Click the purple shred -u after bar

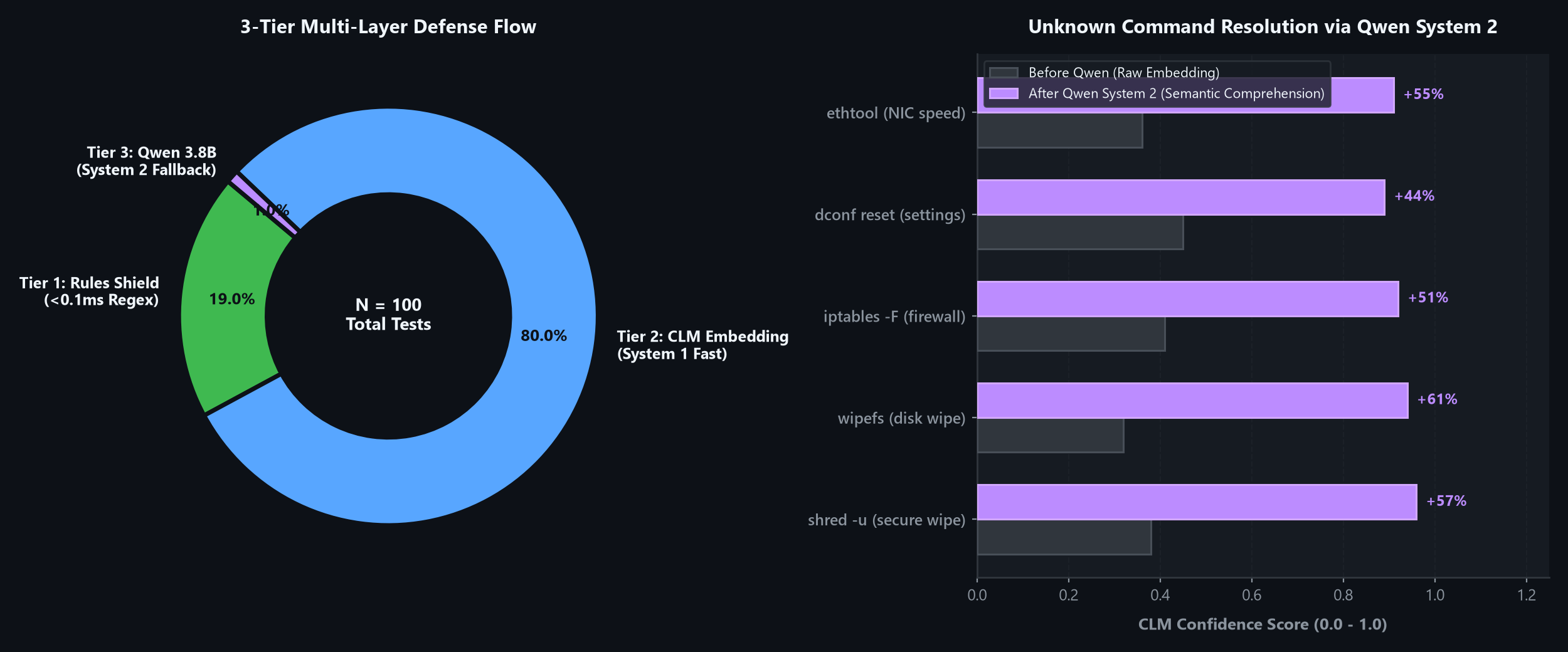[x=1197, y=502]
